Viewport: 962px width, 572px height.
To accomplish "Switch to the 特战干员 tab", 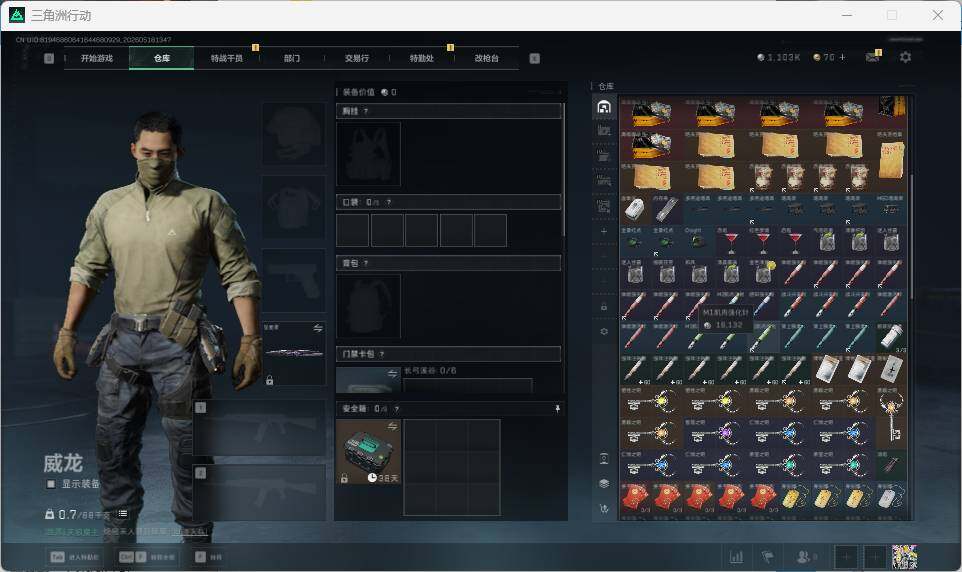I will pos(227,58).
